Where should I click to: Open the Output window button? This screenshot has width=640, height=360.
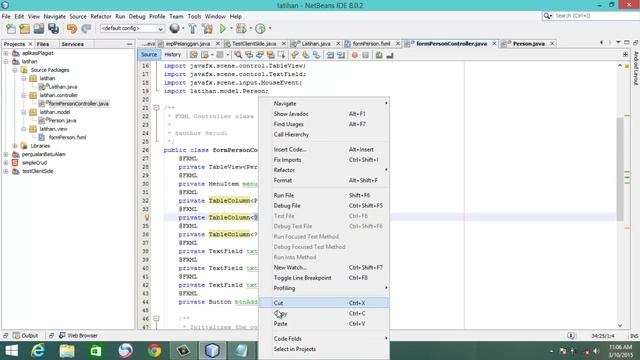25,336
